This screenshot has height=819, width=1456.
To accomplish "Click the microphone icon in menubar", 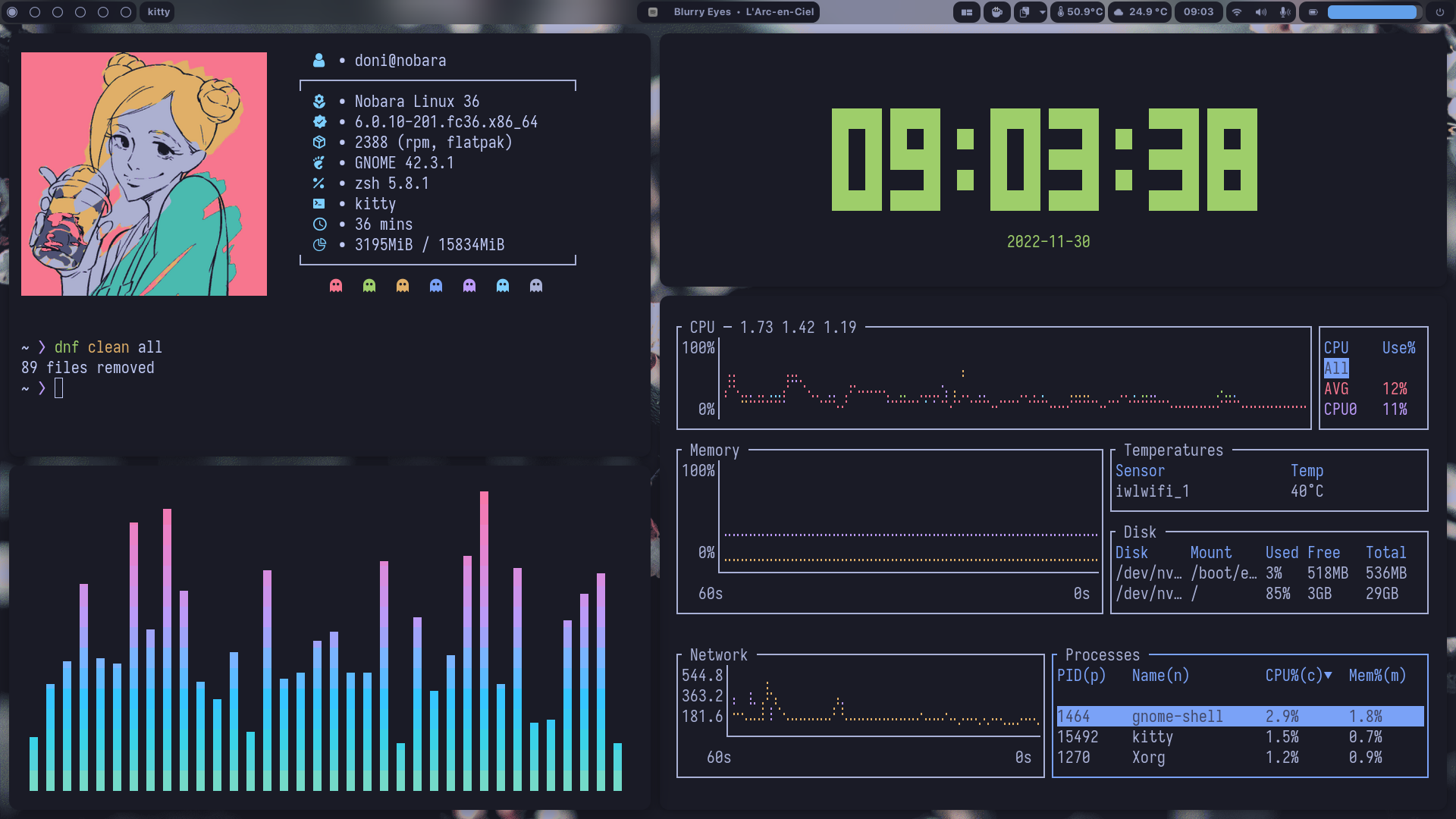I will point(1282,11).
